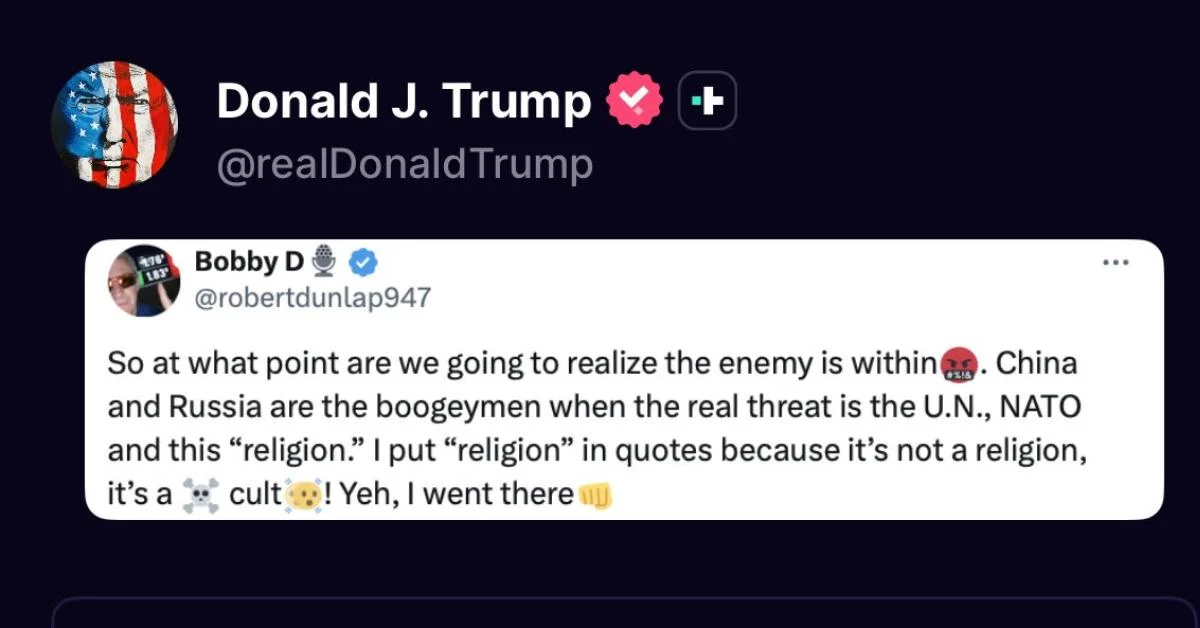Click the fist emoji after the tweet's last word
1200x628 pixels.
tap(596, 494)
